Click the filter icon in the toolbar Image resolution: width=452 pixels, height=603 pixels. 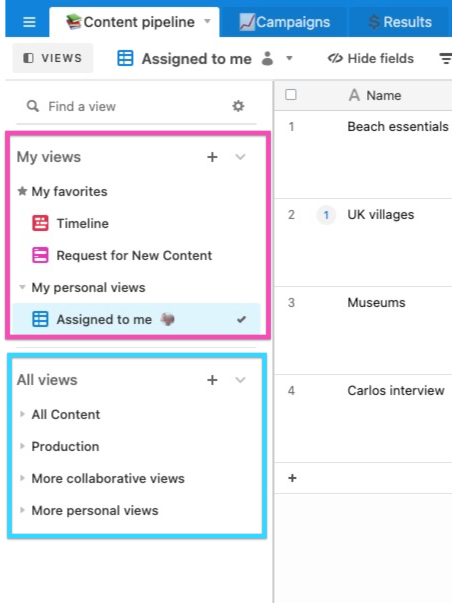[445, 58]
